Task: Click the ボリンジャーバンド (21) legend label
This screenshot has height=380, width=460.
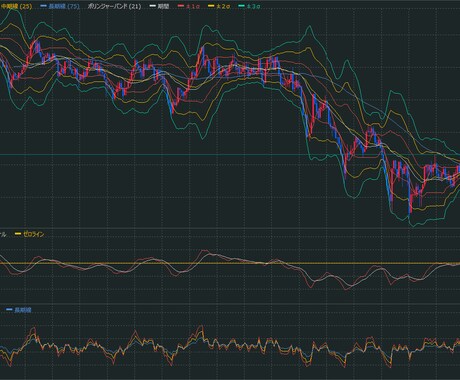Action: (114, 6)
